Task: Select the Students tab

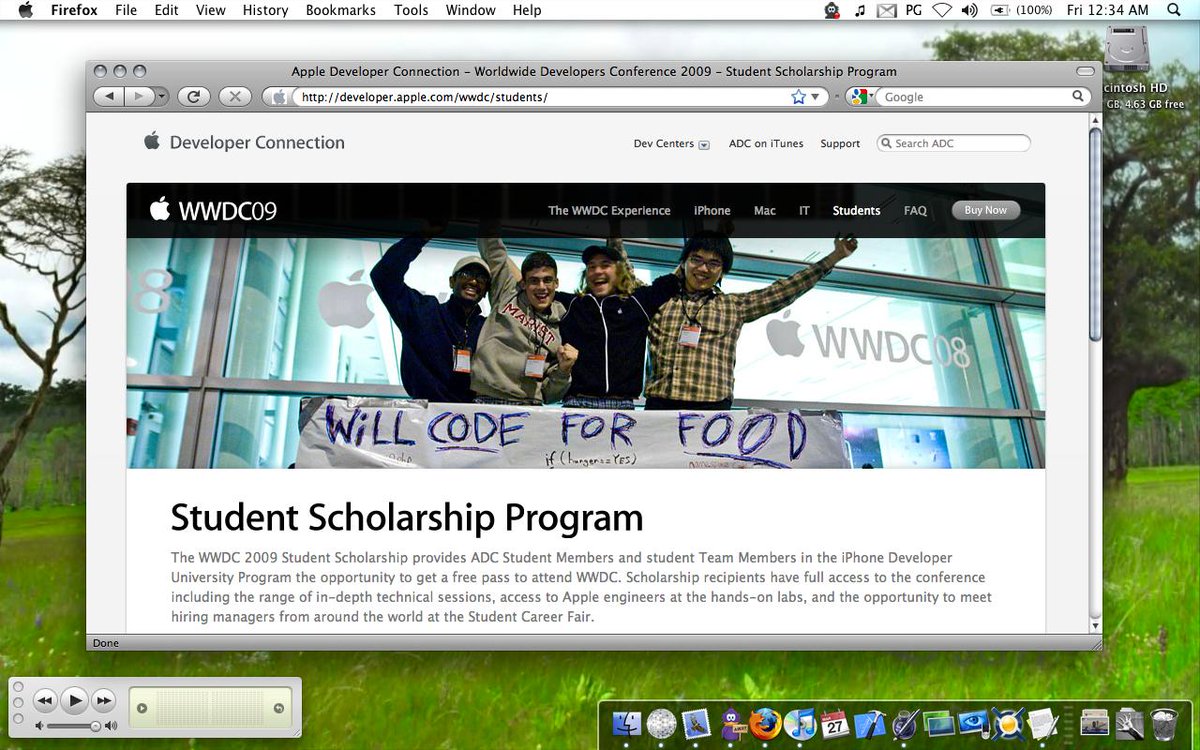Action: (x=856, y=210)
